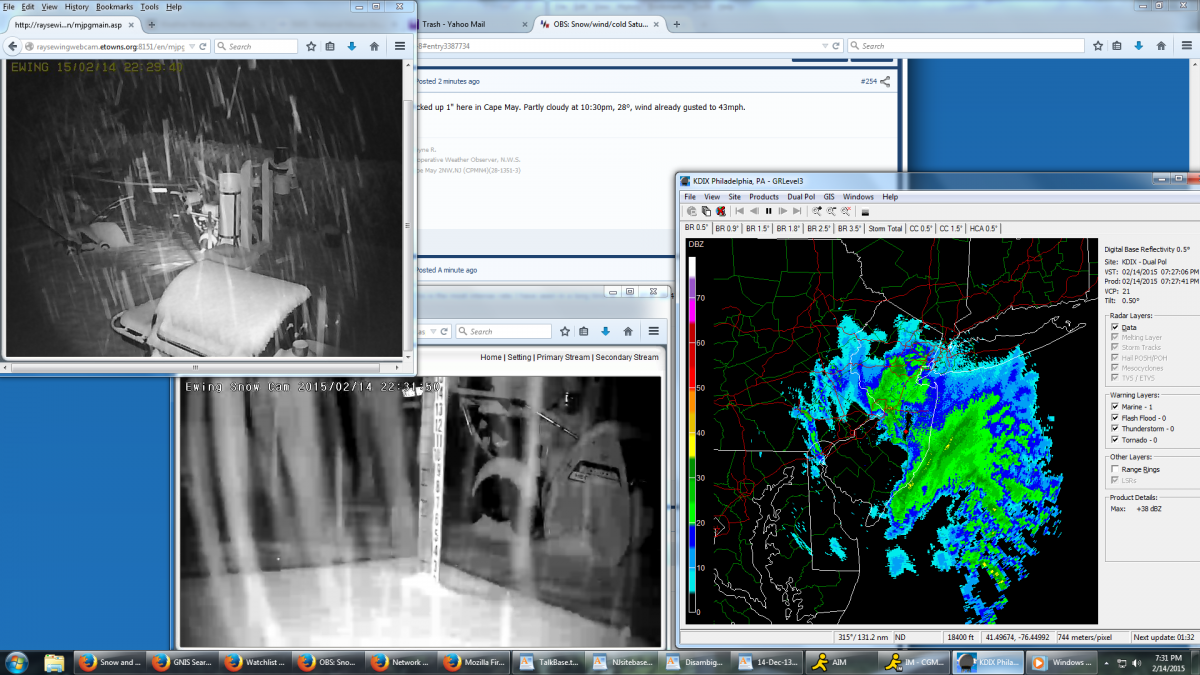Screen dimensions: 1200x675
Task: Open post #254 permalink
Action: [x=868, y=81]
